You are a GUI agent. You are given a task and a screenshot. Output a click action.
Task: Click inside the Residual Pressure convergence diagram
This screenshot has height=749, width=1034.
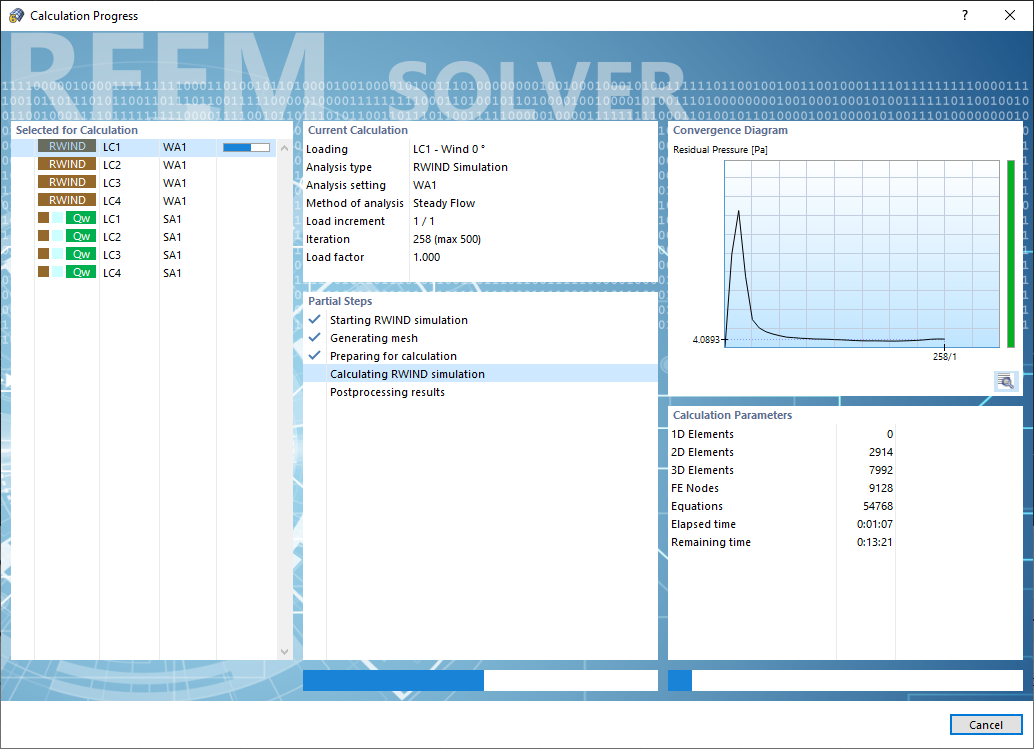point(860,255)
